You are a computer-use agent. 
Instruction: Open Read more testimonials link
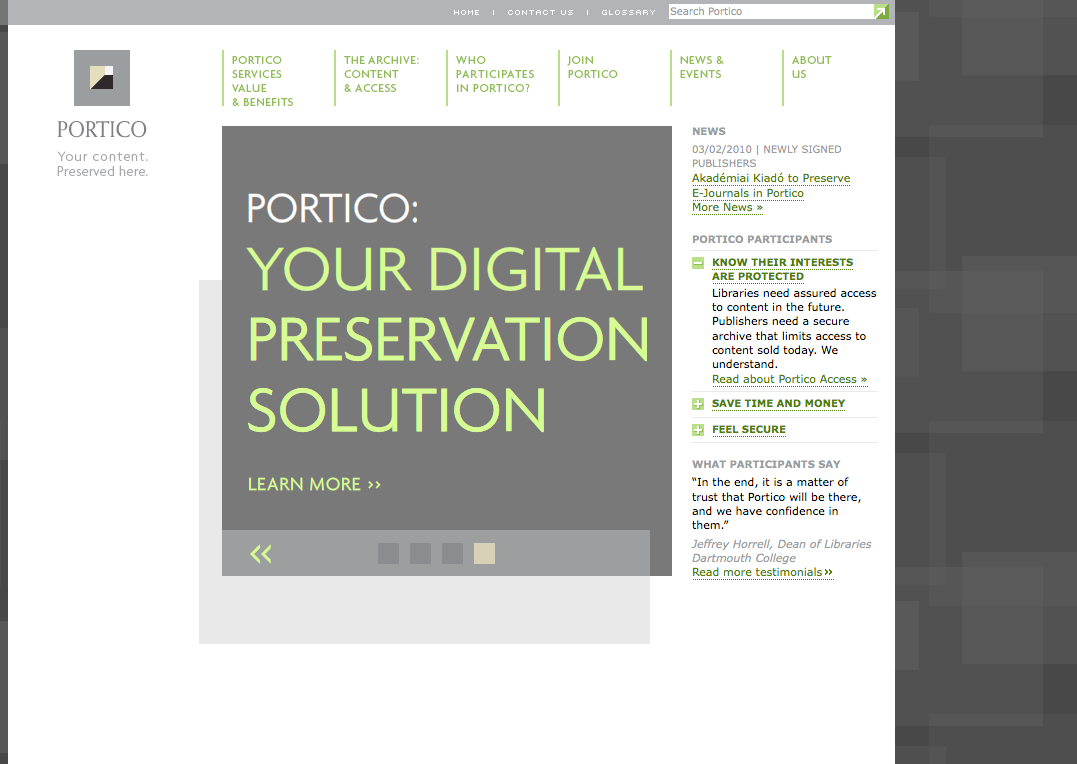tap(762, 572)
